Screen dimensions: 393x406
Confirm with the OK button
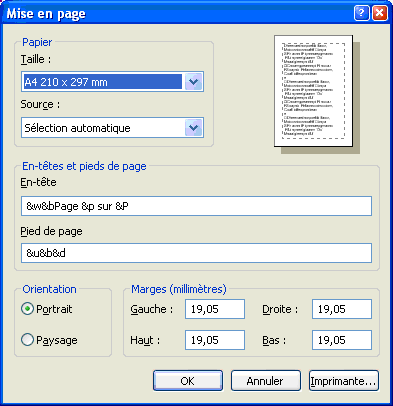click(188, 381)
